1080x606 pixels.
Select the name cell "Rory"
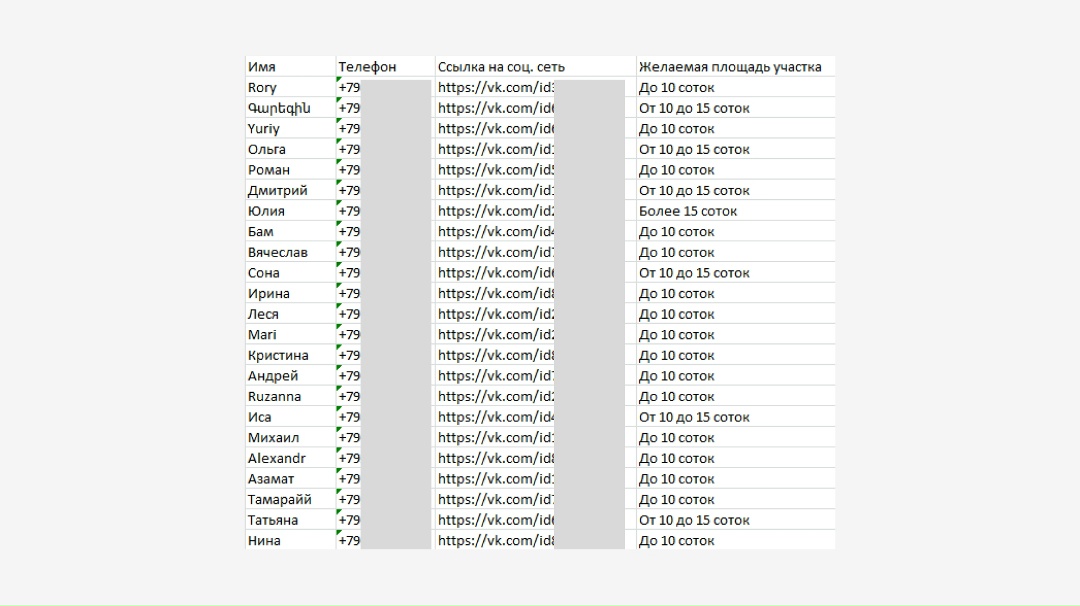click(263, 88)
